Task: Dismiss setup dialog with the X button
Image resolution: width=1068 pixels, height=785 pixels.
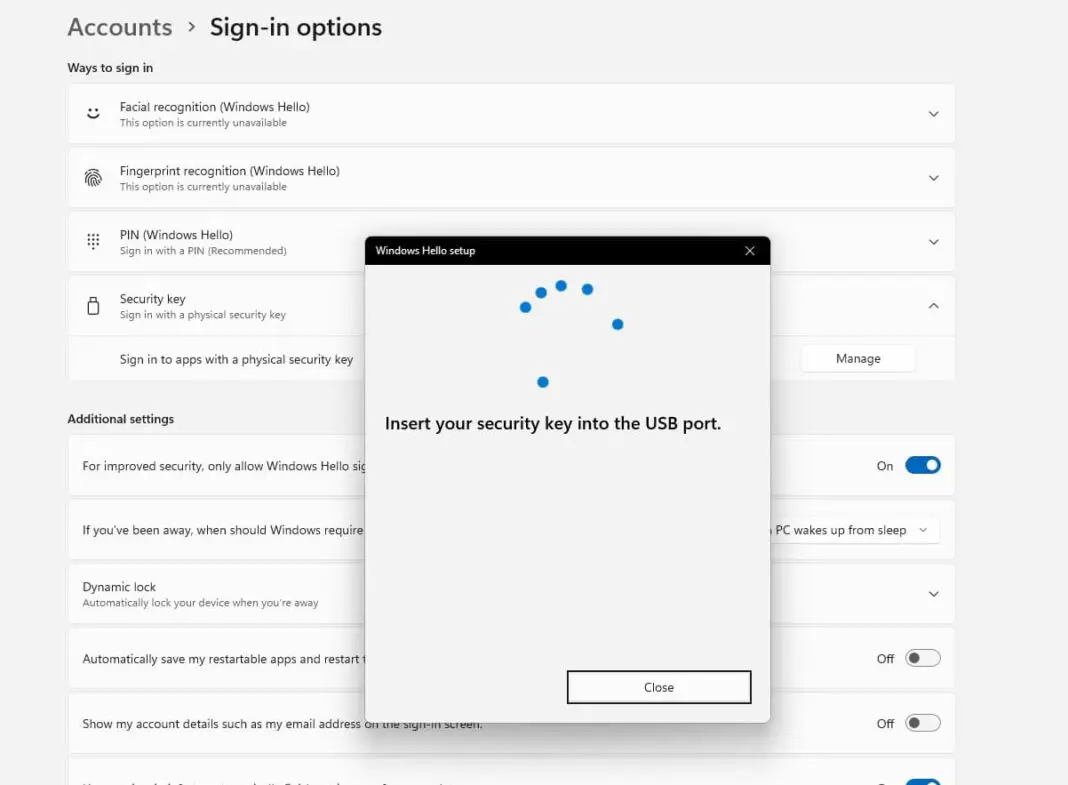Action: pos(749,250)
